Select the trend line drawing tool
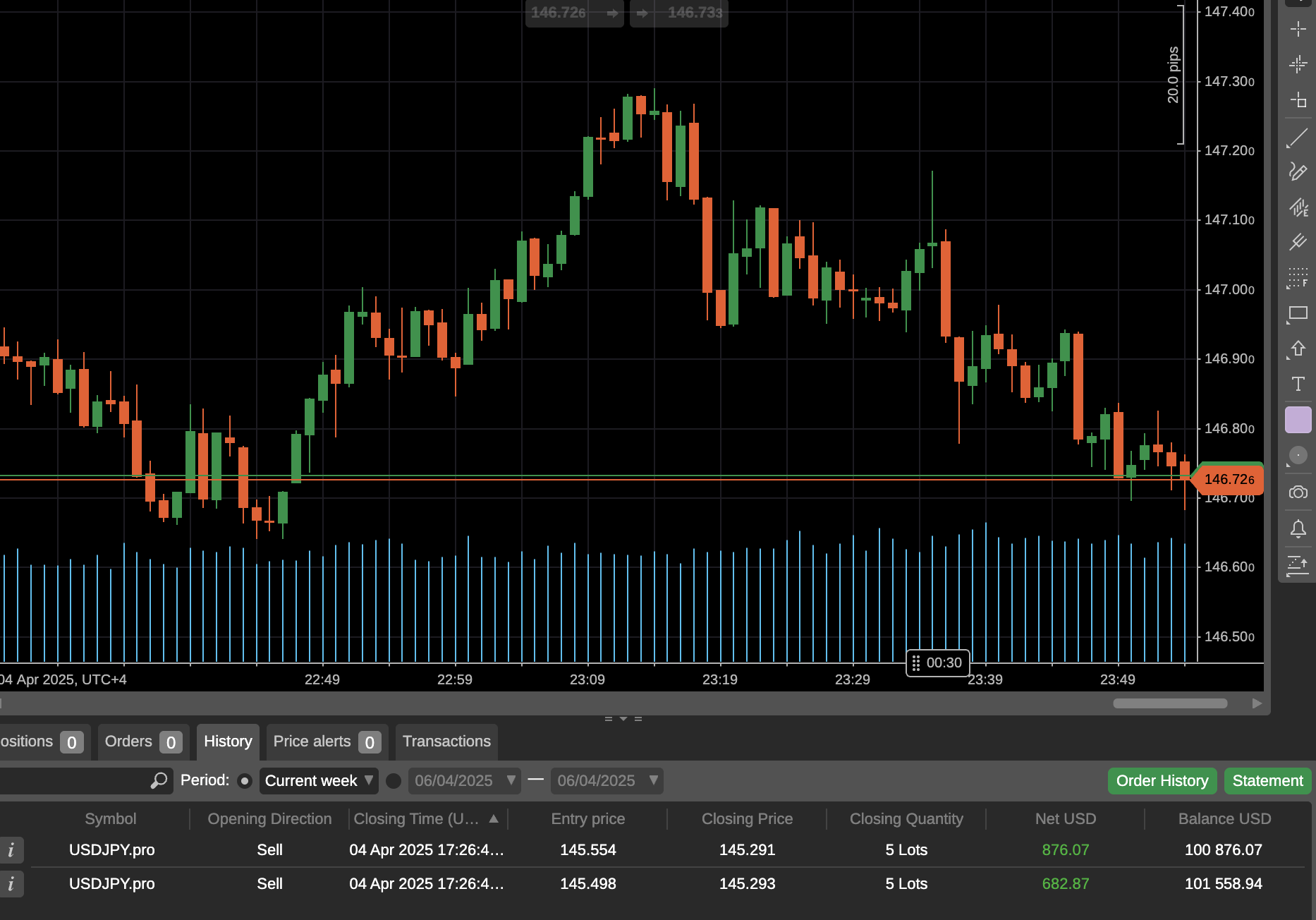1316x920 pixels. (x=1297, y=138)
